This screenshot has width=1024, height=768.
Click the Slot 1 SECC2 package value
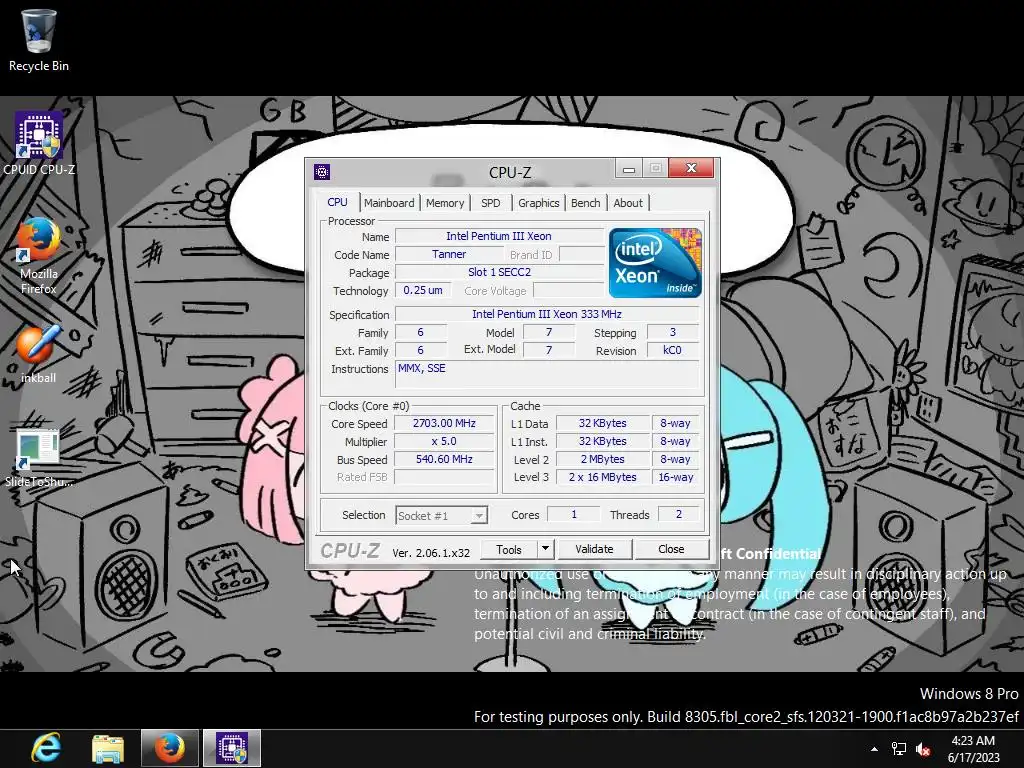pyautogui.click(x=499, y=272)
